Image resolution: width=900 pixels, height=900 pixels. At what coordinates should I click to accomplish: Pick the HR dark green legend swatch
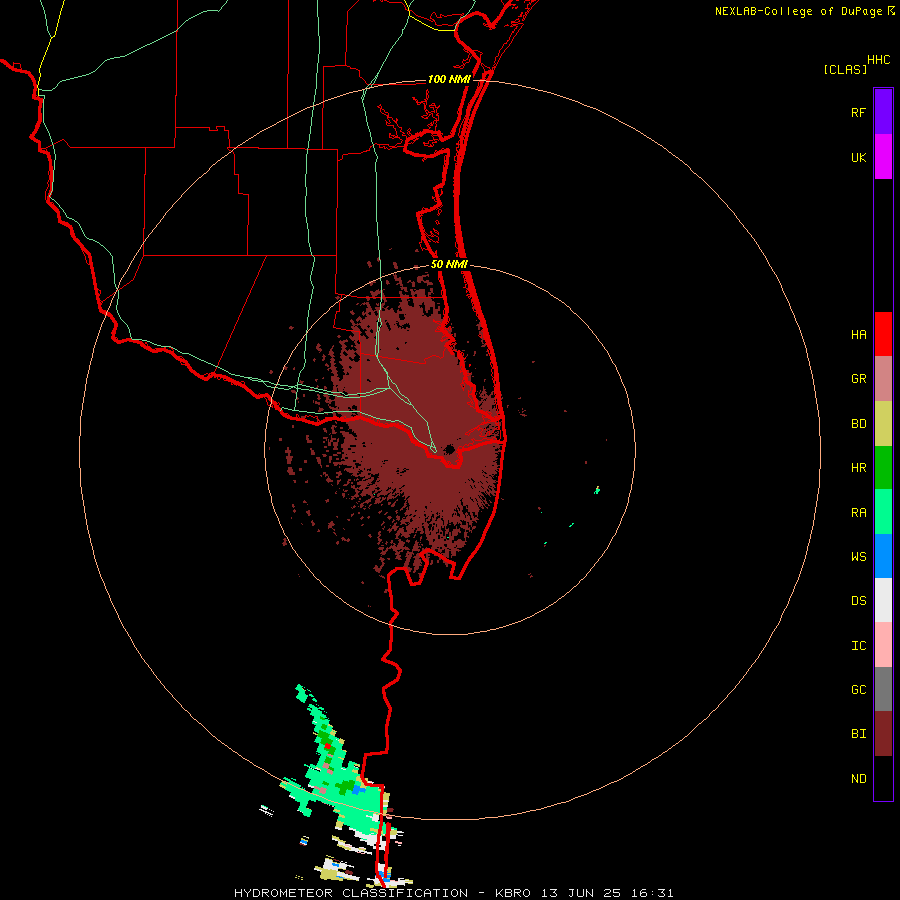tap(883, 468)
